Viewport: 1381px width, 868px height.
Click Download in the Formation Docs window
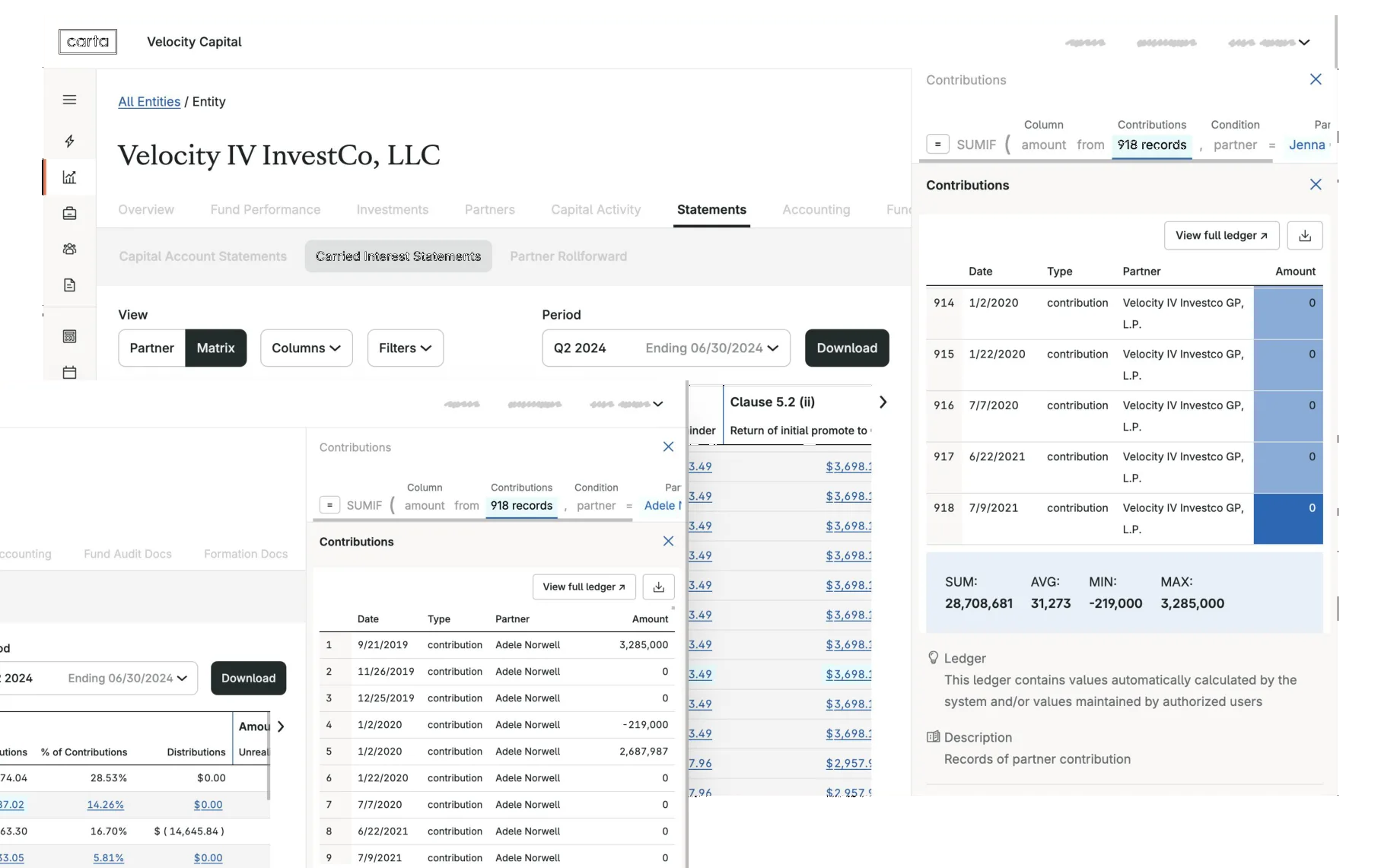click(x=249, y=678)
